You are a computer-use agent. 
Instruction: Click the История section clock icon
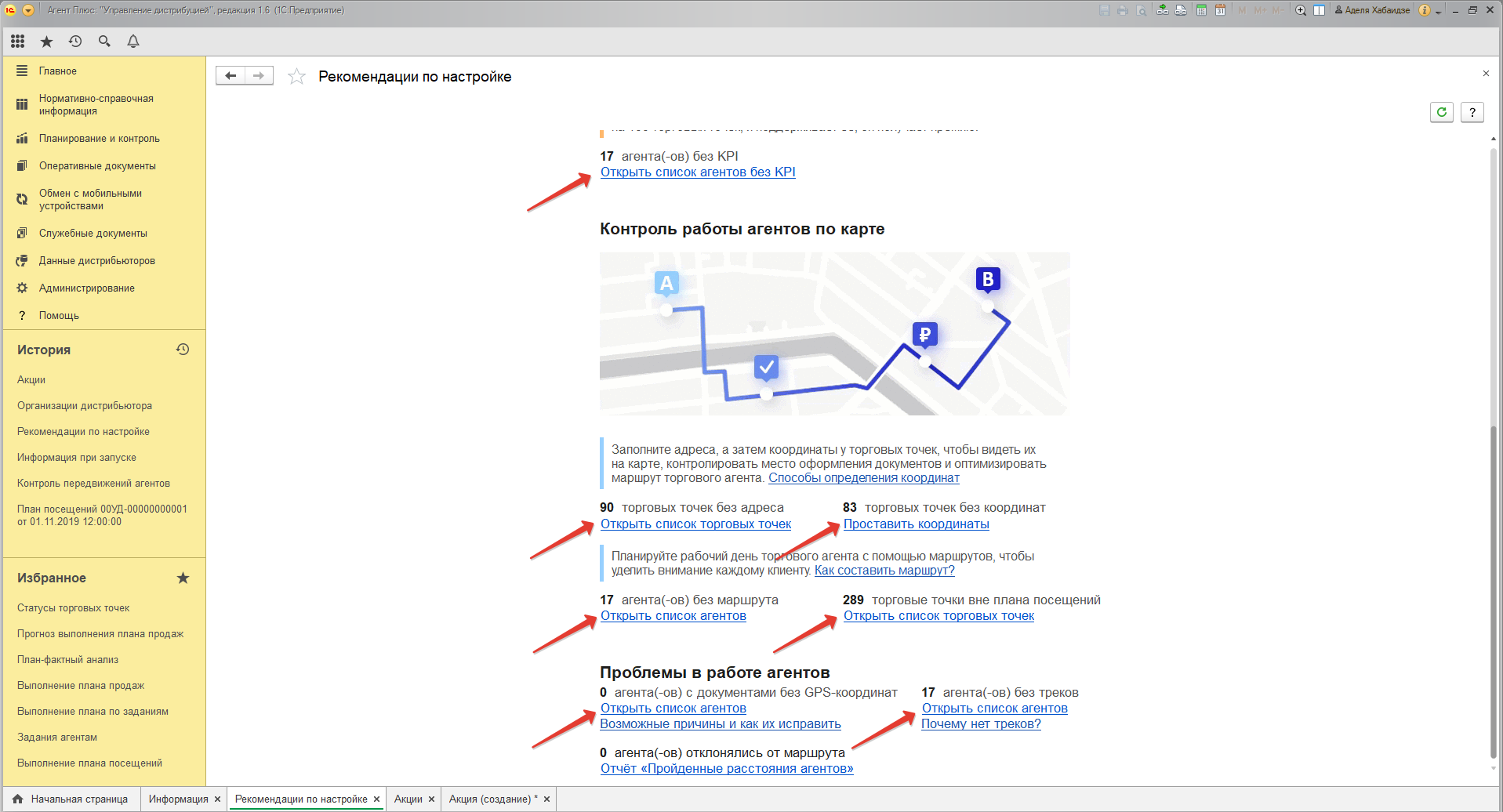point(183,350)
